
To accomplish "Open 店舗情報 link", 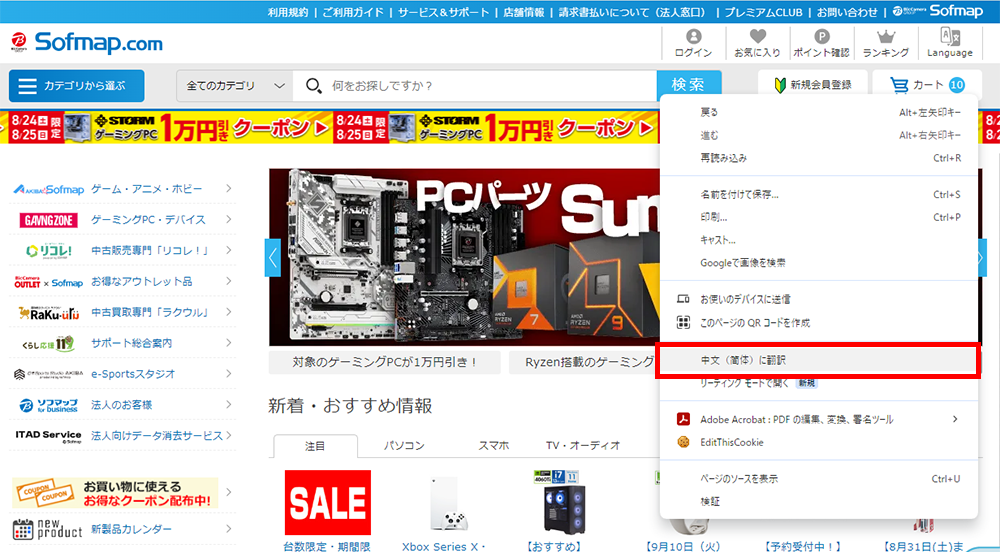I will click(524, 12).
